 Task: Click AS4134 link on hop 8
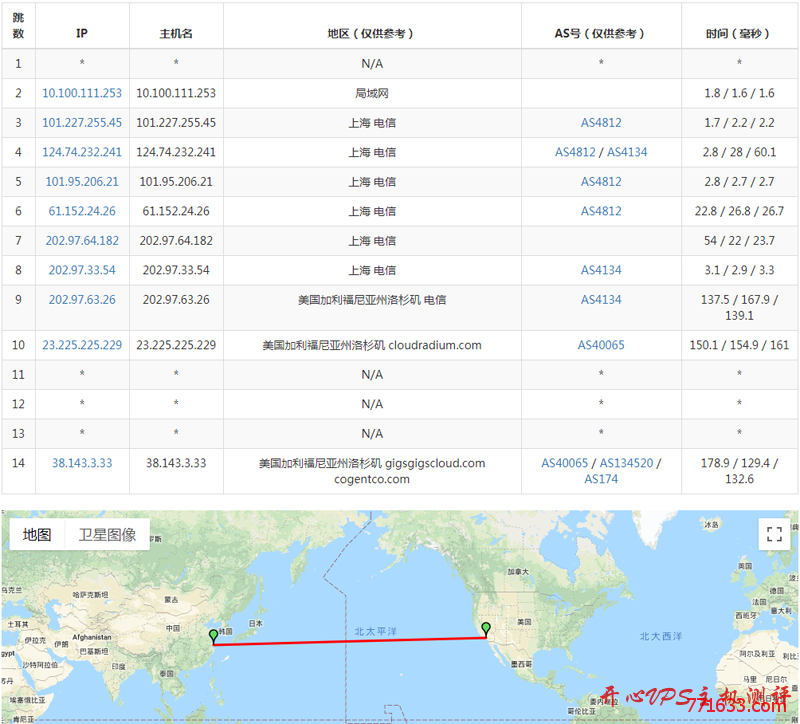[603, 270]
